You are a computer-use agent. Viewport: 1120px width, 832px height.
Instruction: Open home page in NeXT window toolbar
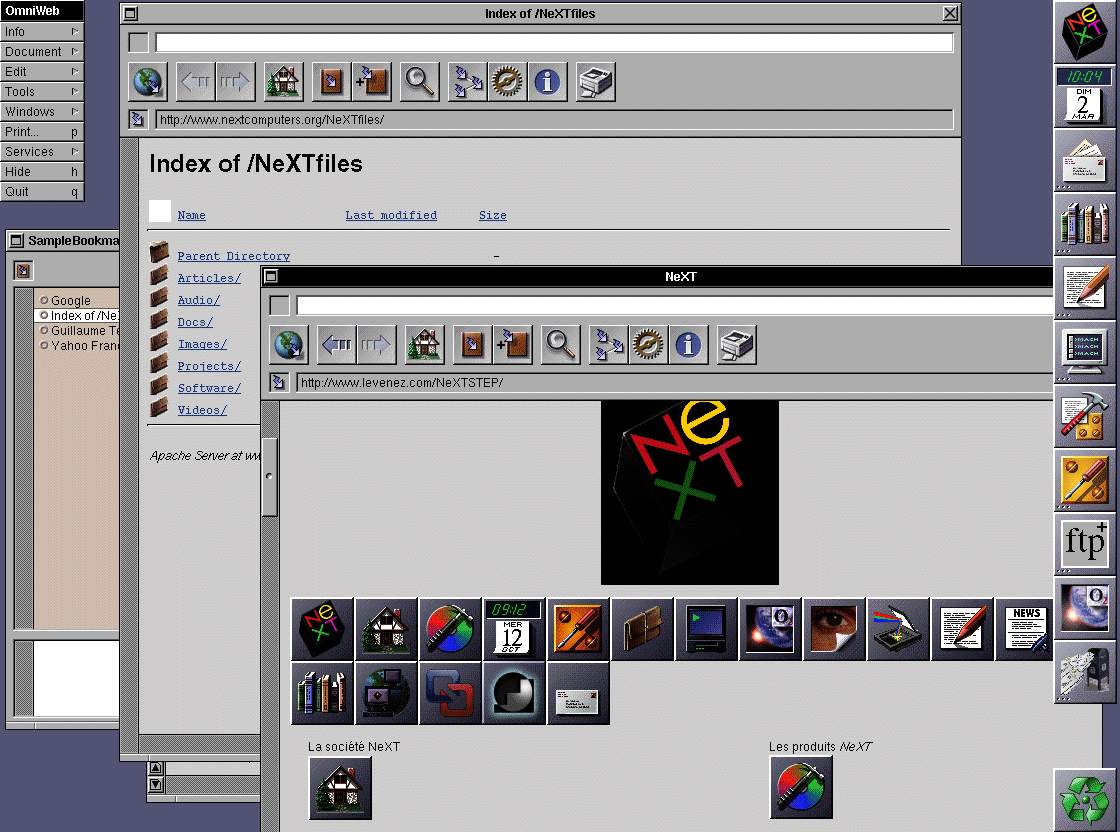coord(424,345)
